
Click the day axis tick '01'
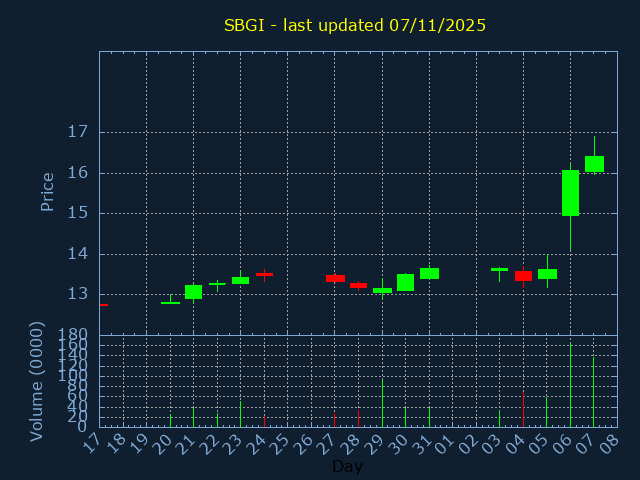point(444,443)
